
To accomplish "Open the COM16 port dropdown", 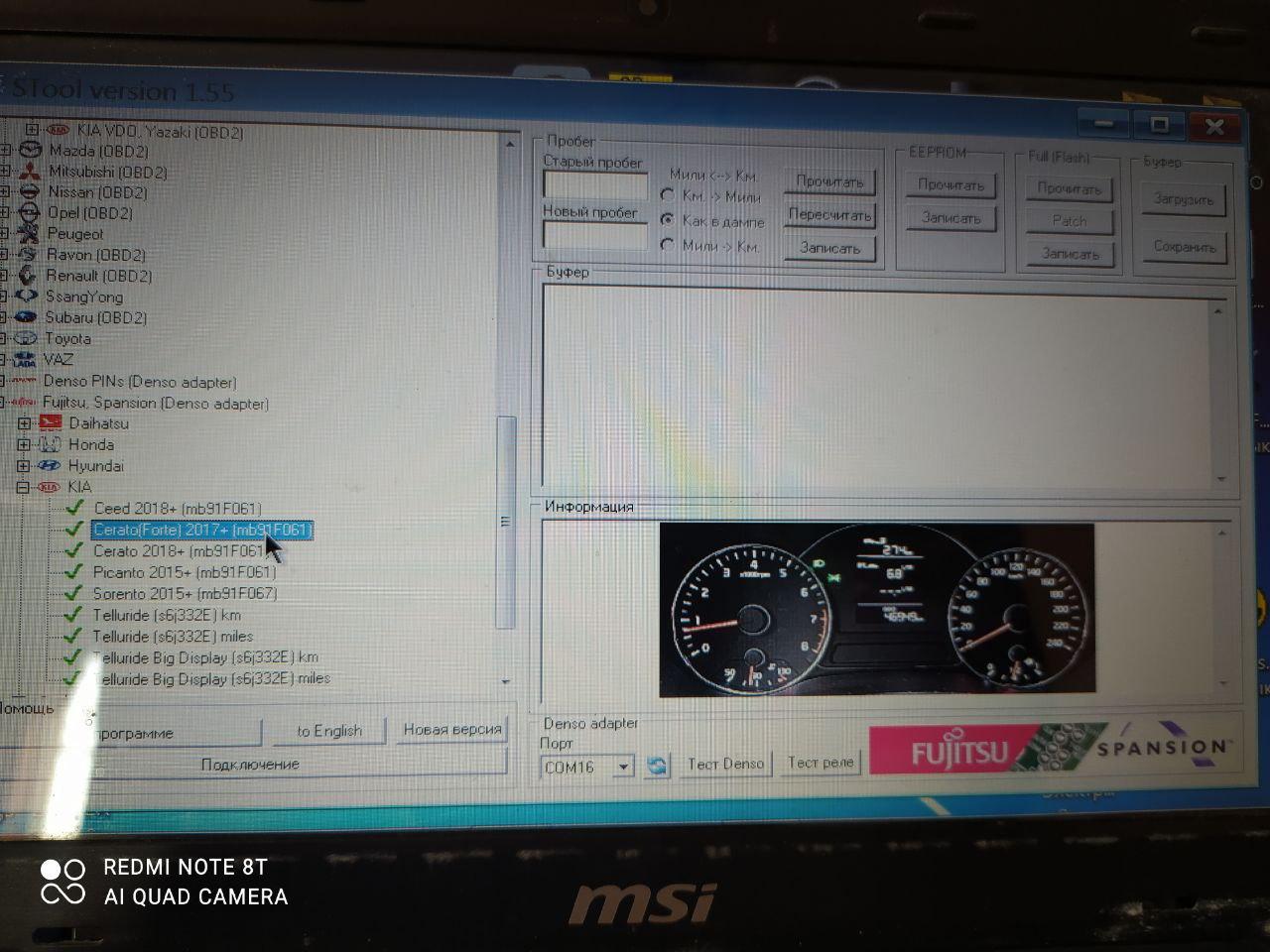I will click(623, 767).
